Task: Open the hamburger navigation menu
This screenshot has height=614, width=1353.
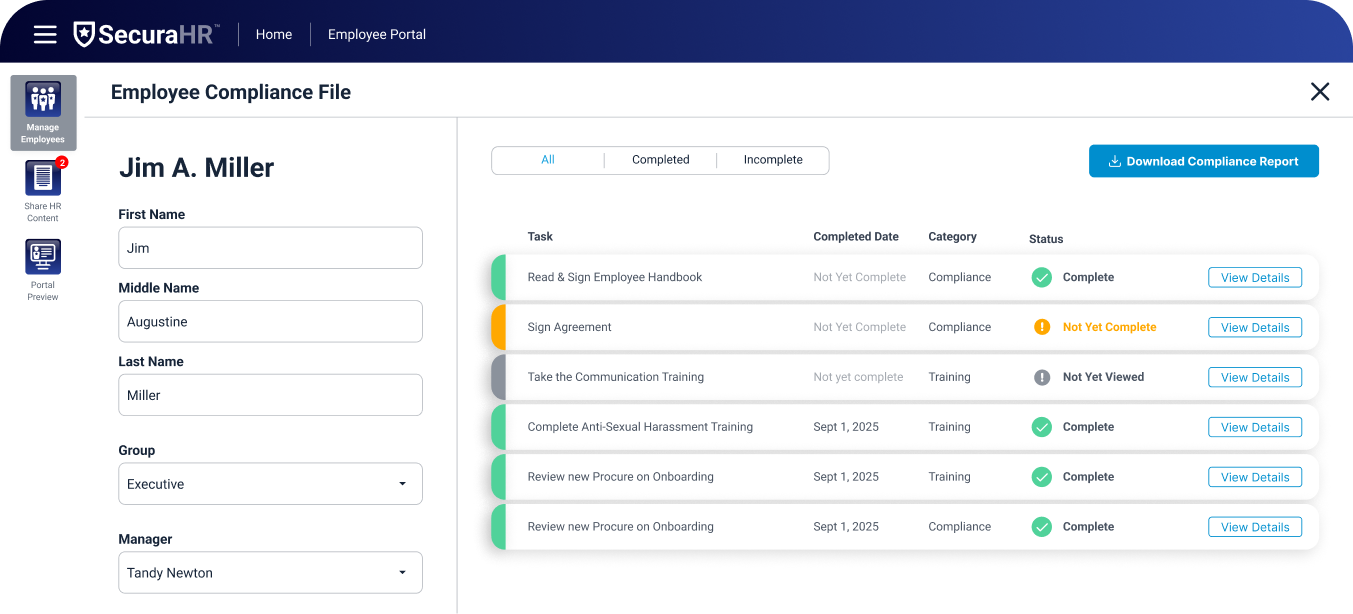Action: [x=44, y=33]
